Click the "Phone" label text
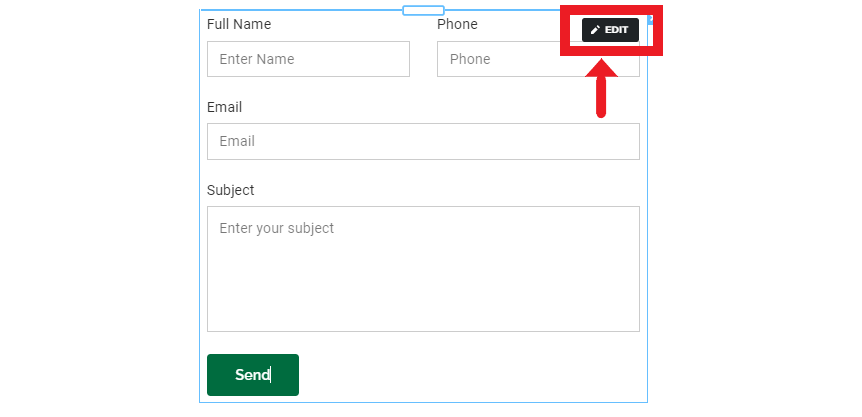862x417 pixels. point(457,24)
